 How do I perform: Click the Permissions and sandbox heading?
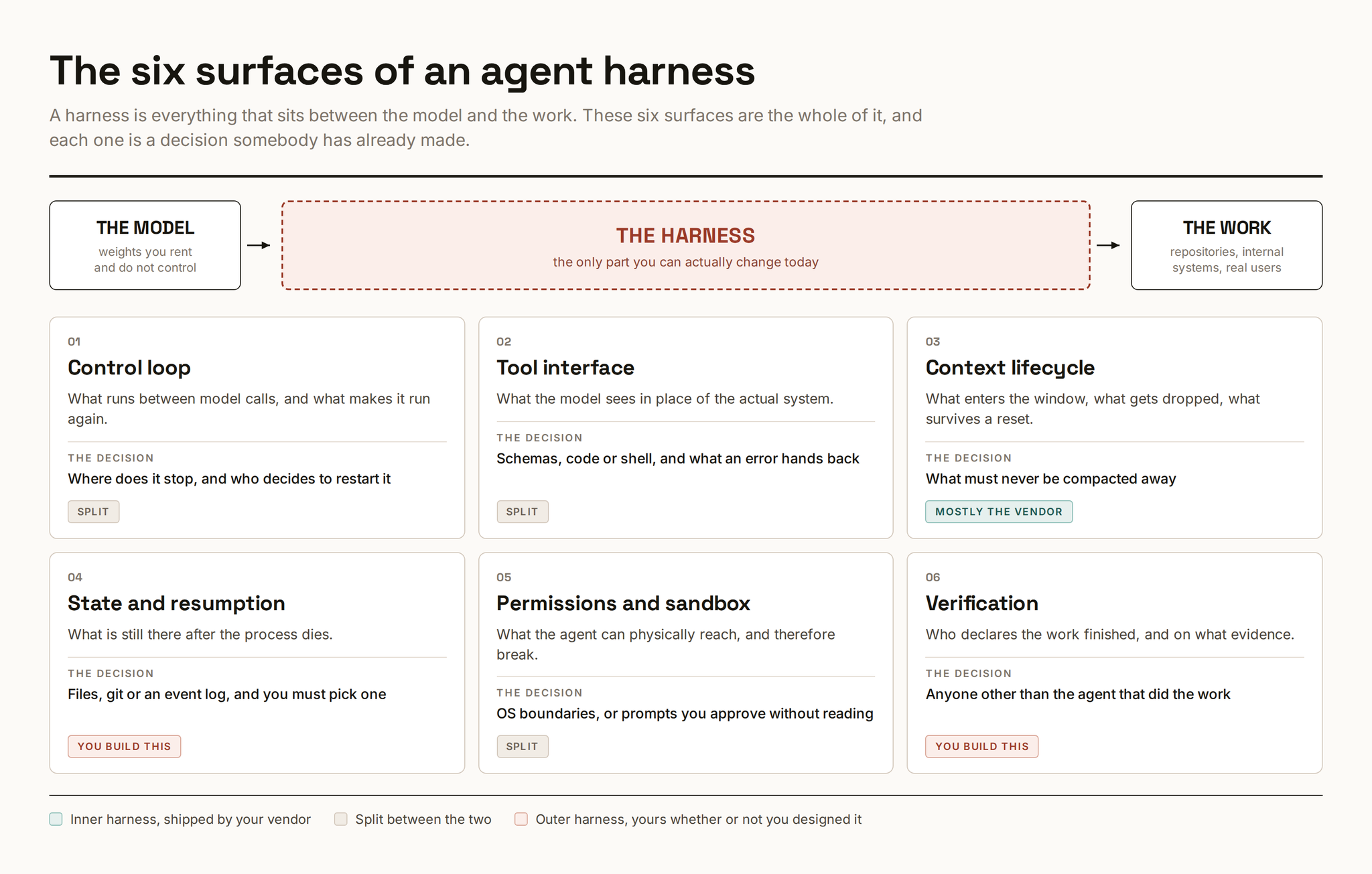tap(623, 603)
